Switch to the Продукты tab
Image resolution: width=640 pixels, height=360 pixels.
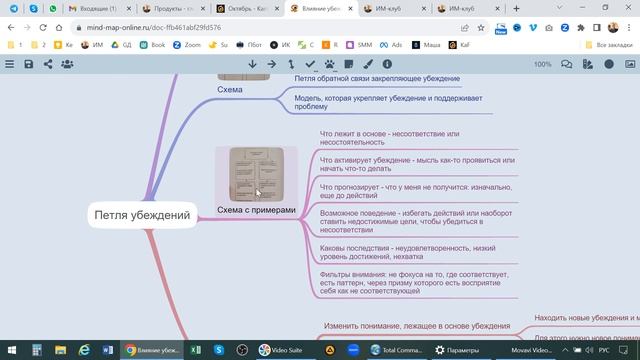point(174,9)
